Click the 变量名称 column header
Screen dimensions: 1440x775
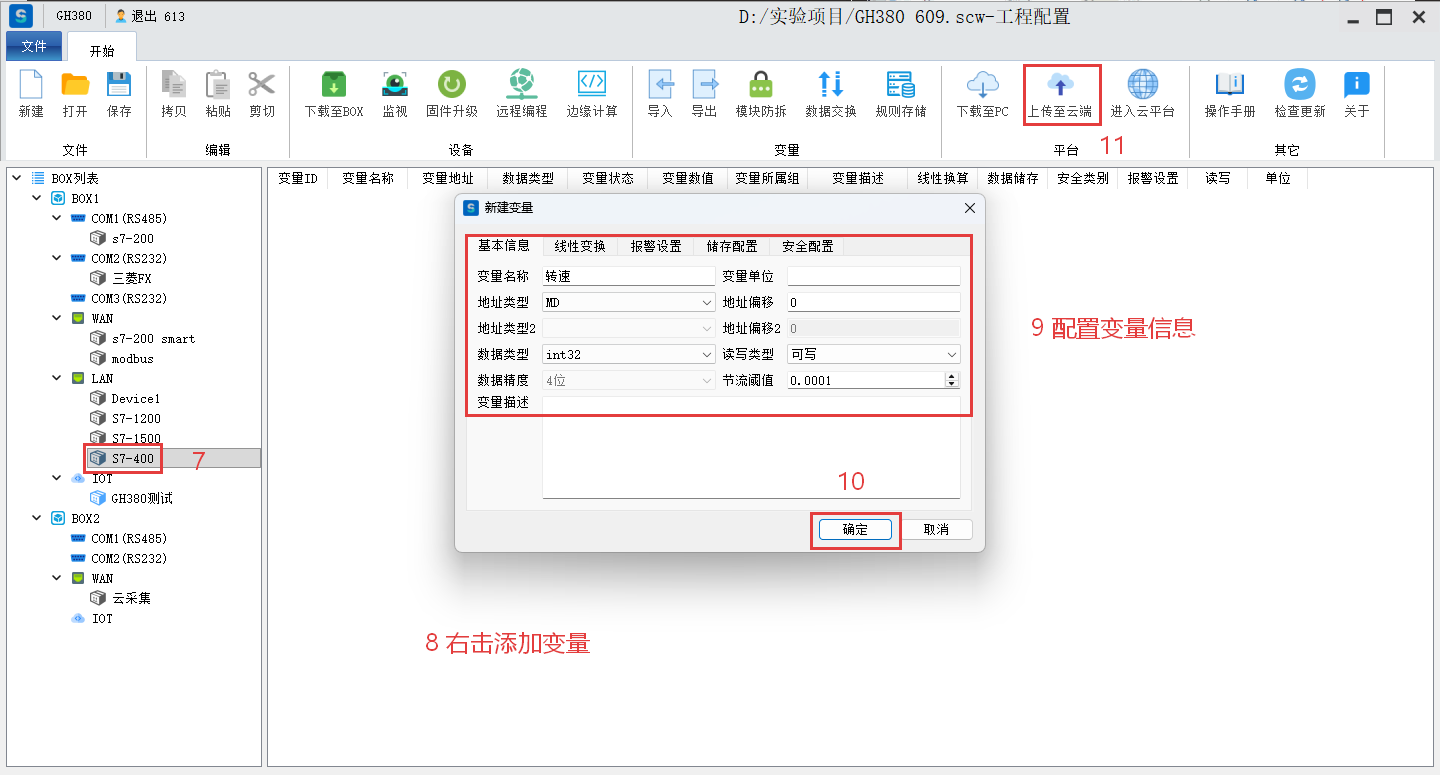point(368,178)
